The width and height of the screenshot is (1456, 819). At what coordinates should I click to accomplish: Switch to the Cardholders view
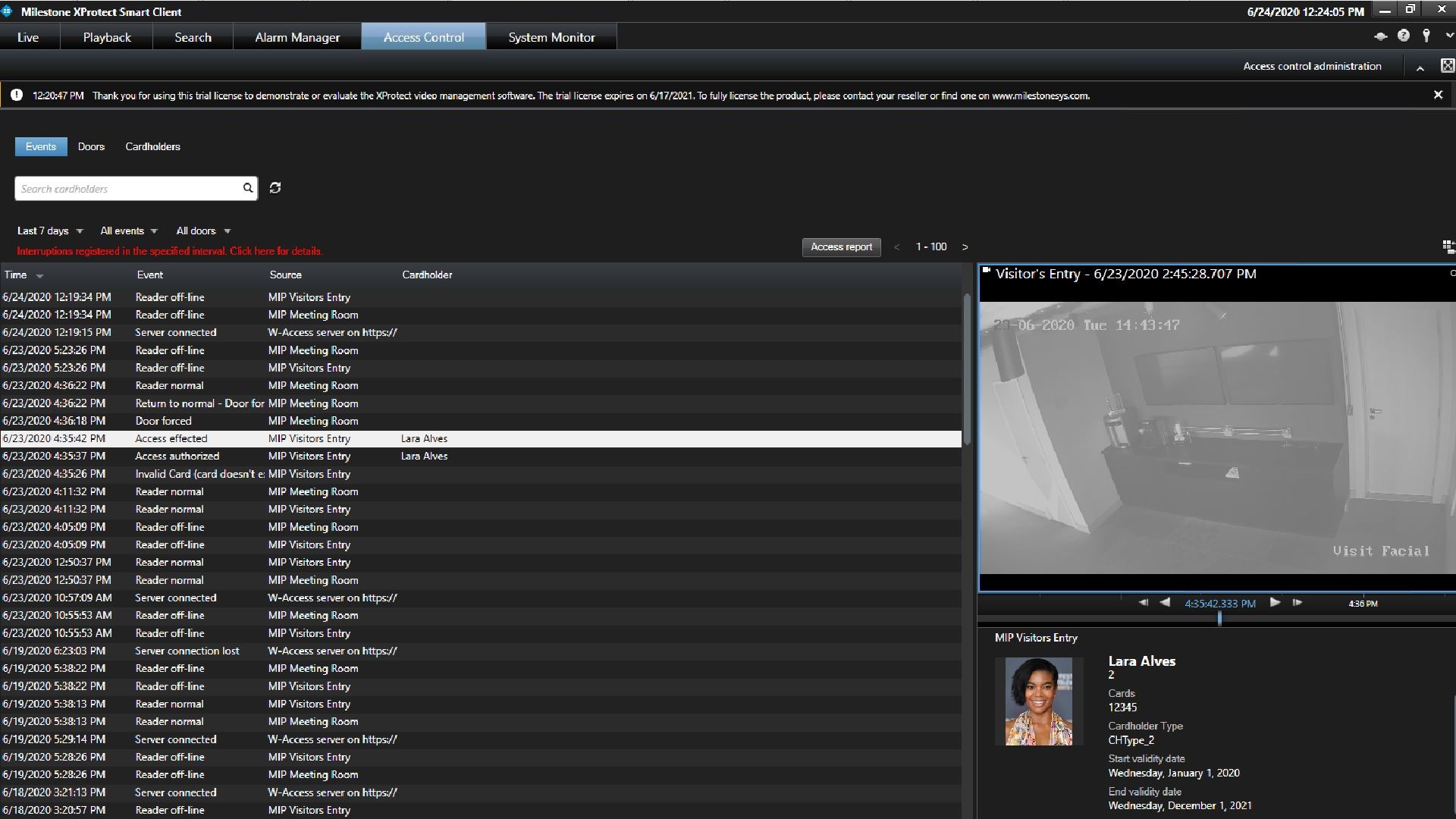coord(152,146)
